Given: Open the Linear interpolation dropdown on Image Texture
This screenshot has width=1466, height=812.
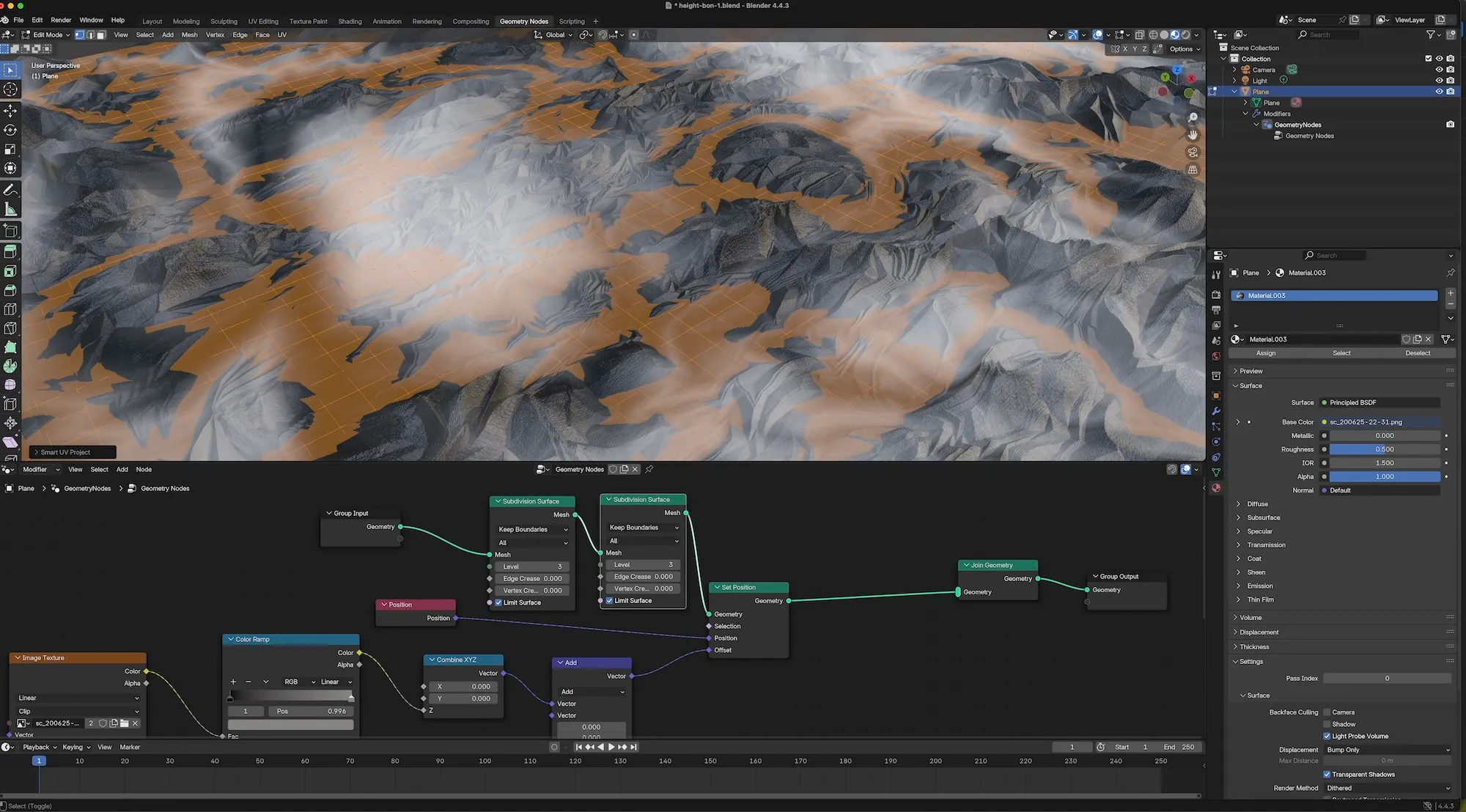Looking at the screenshot, I should tap(77, 698).
